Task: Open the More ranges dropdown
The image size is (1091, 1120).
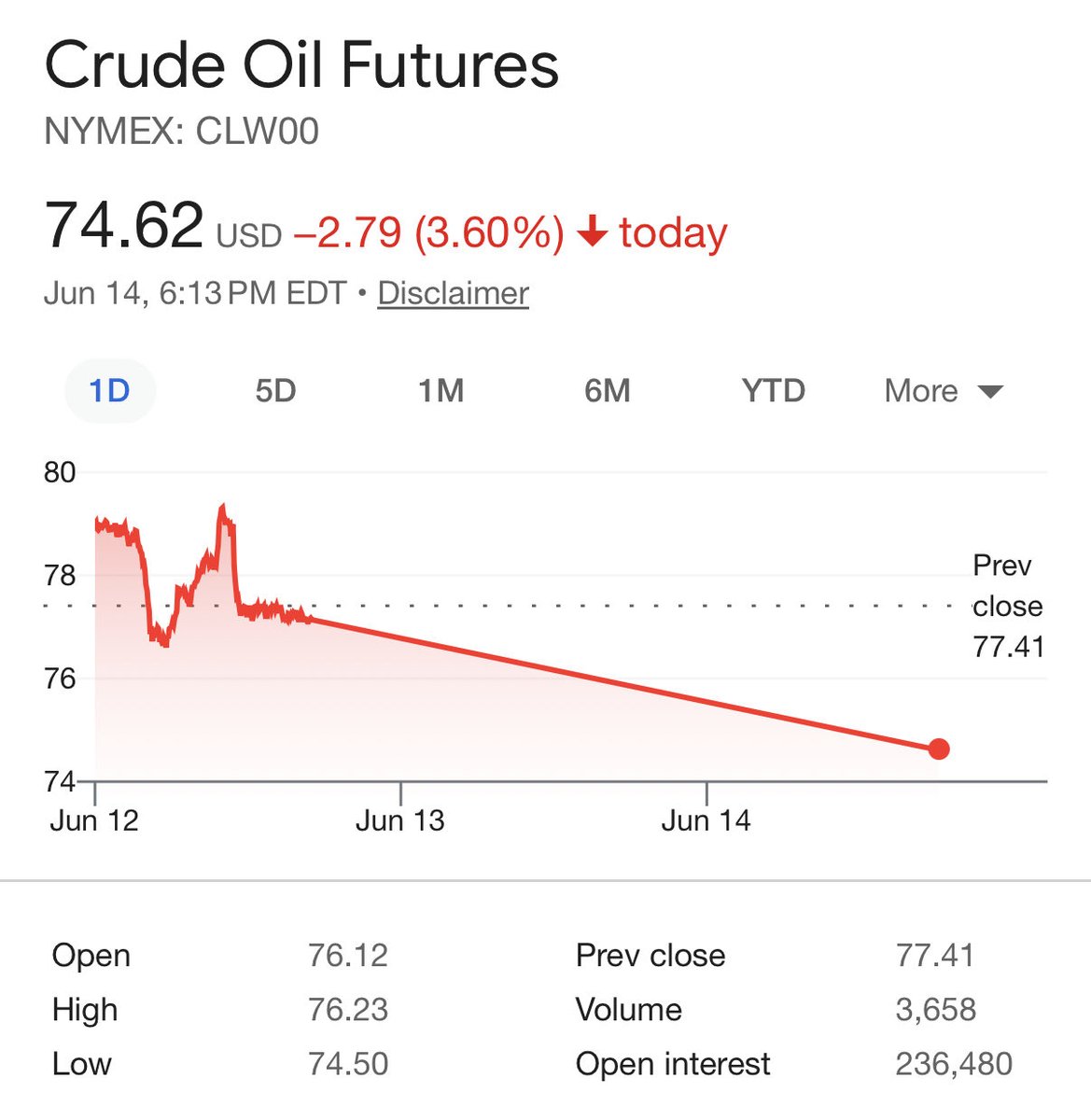Action: click(x=944, y=390)
